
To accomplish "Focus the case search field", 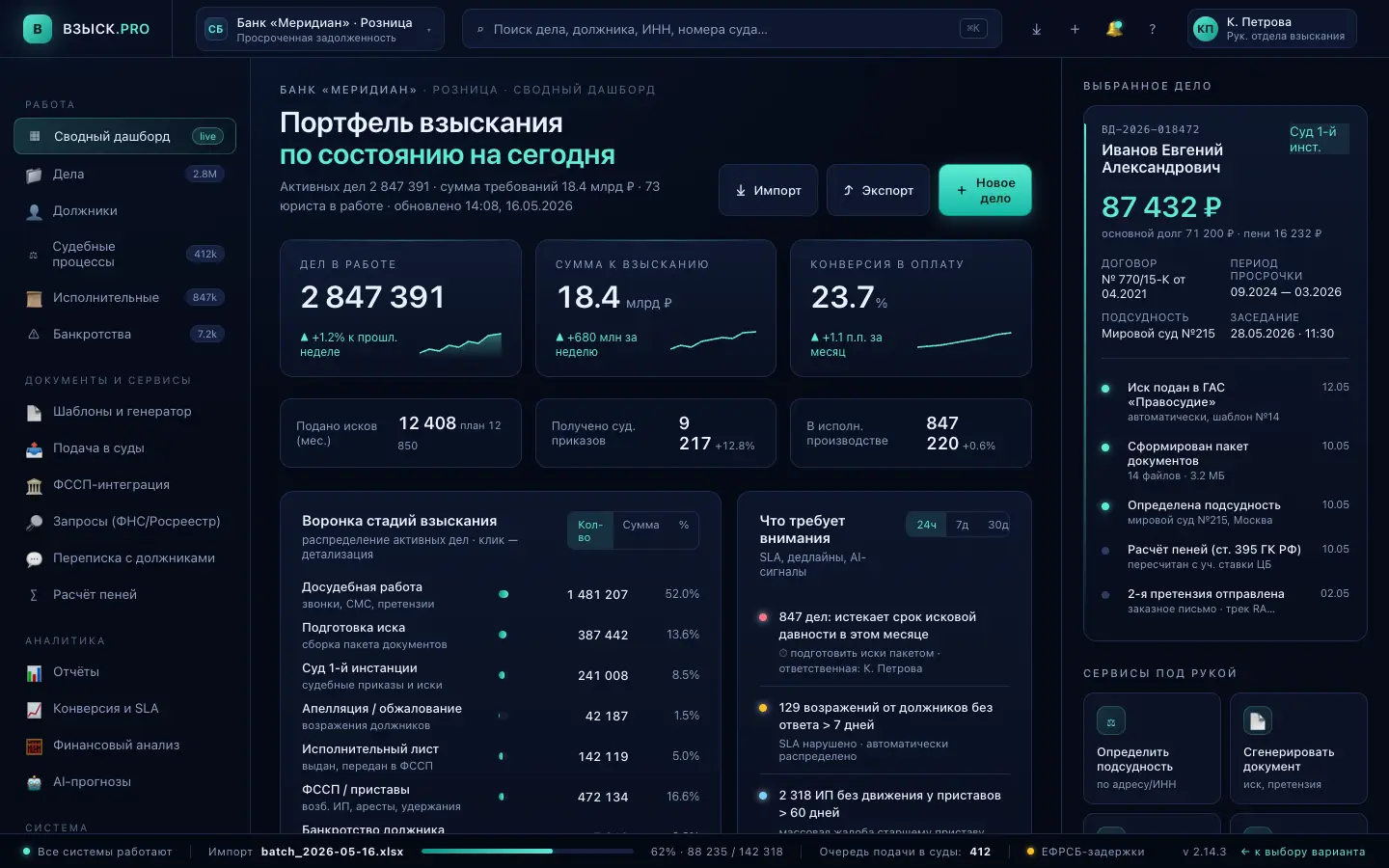I will 731,29.
